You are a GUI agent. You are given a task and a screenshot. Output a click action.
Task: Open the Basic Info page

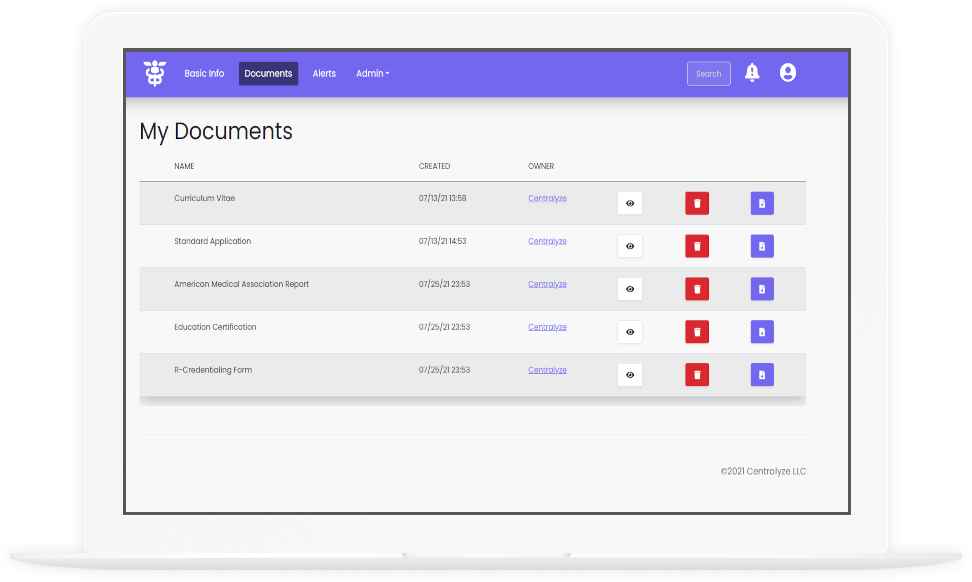[204, 74]
